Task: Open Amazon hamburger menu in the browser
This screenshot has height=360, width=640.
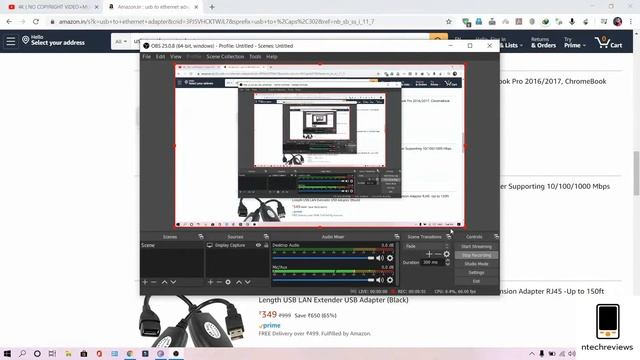Action: [x=11, y=41]
